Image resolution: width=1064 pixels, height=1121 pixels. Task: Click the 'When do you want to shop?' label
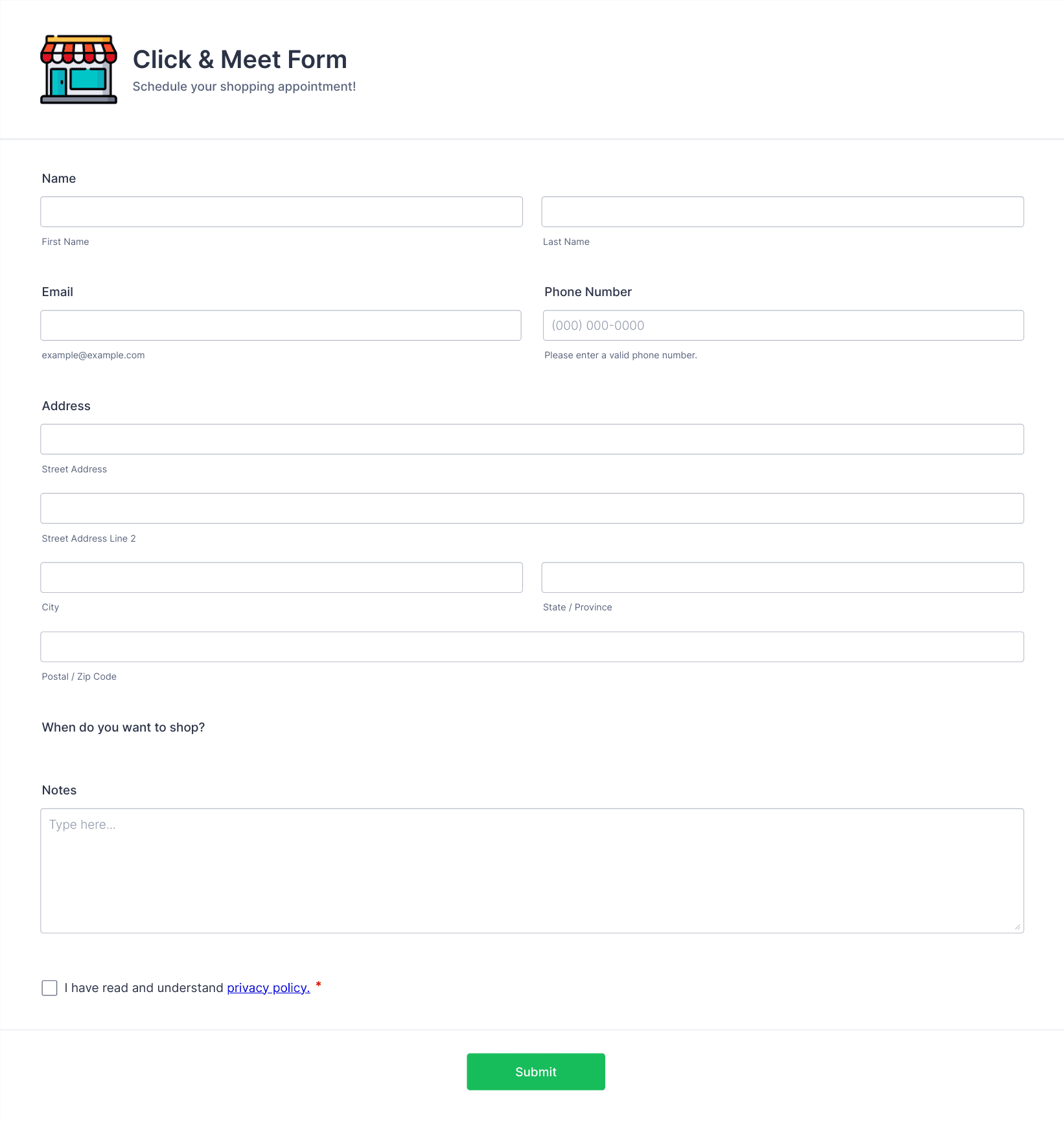[123, 727]
